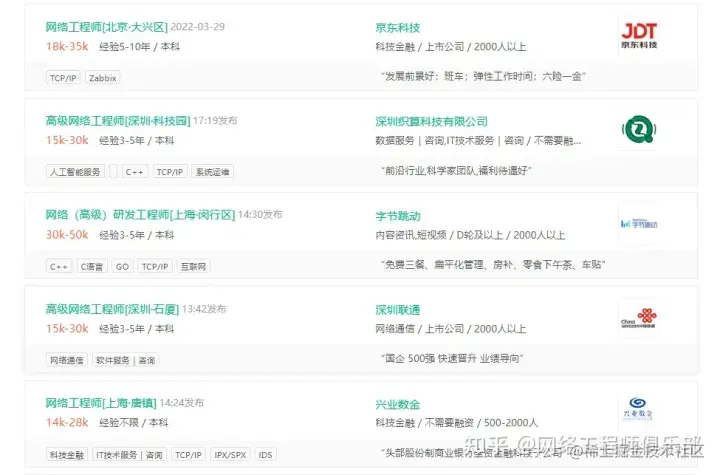Select the 网络通信 tag in 深圳联通 listing
Screen dimensions: 720x475
[67, 360]
